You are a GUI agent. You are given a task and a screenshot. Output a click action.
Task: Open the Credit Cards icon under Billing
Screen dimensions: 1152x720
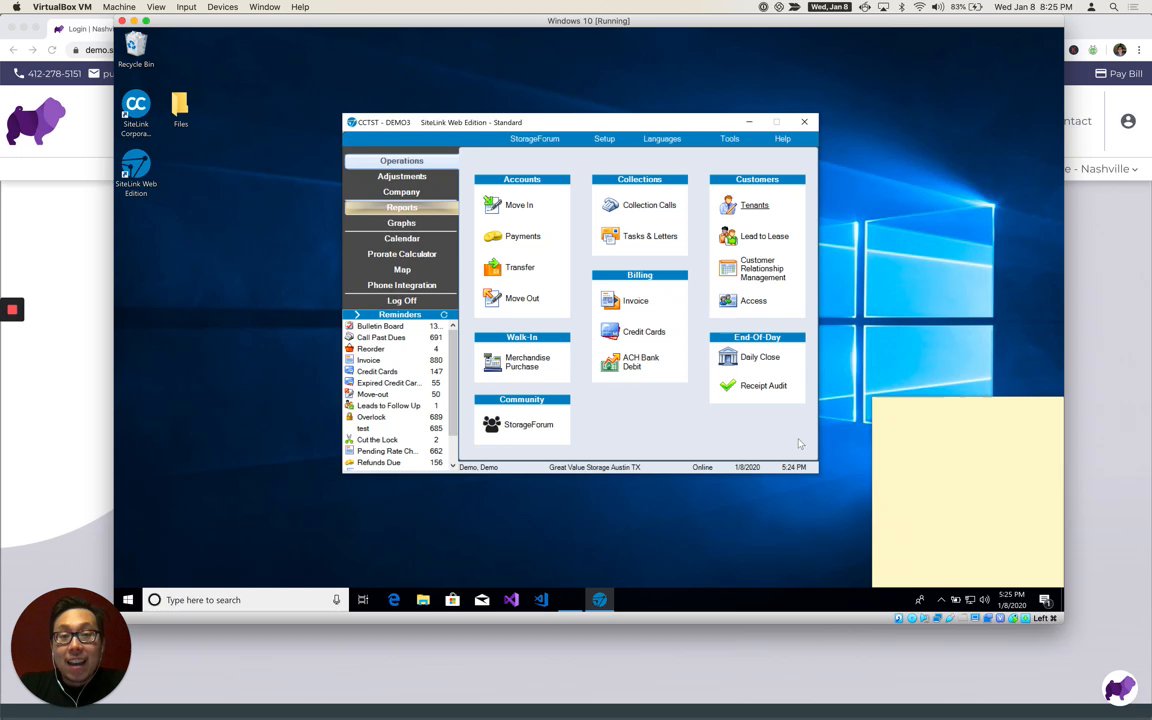610,331
